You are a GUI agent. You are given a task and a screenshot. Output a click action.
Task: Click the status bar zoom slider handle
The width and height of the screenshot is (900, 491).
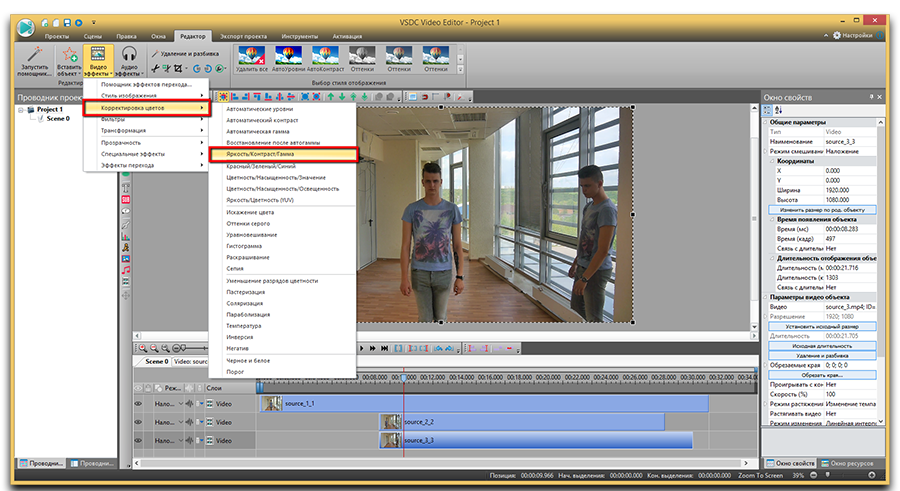coord(828,474)
